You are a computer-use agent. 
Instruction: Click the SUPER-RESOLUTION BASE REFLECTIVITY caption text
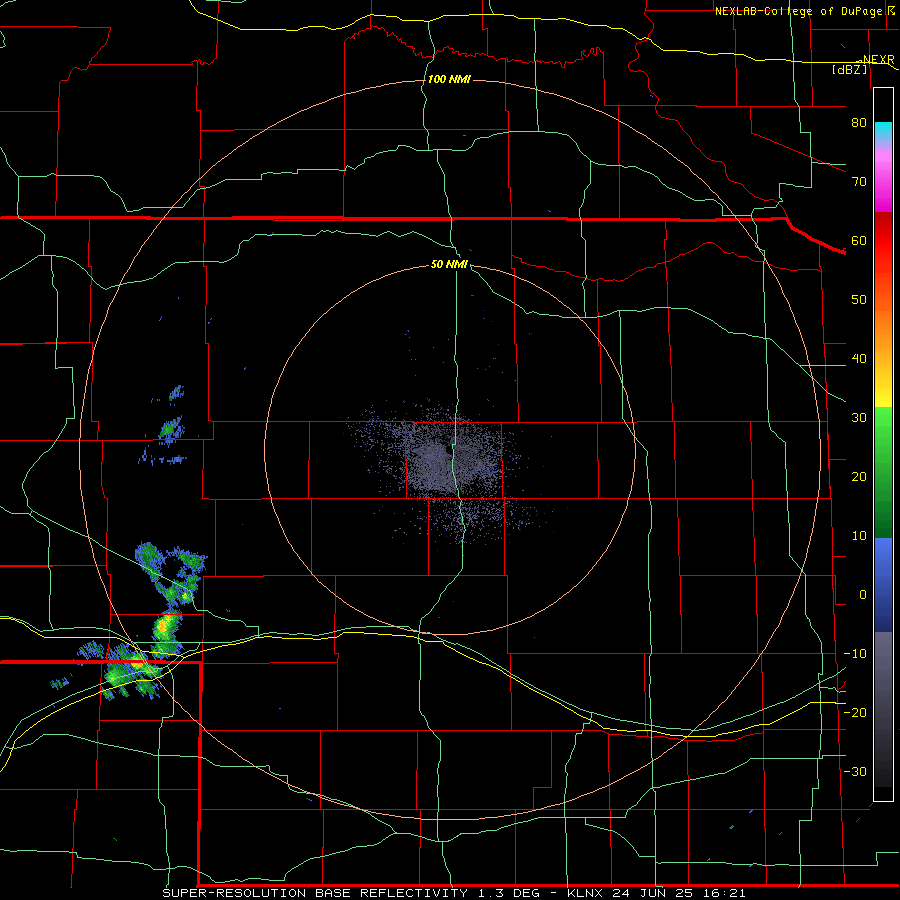(x=317, y=893)
